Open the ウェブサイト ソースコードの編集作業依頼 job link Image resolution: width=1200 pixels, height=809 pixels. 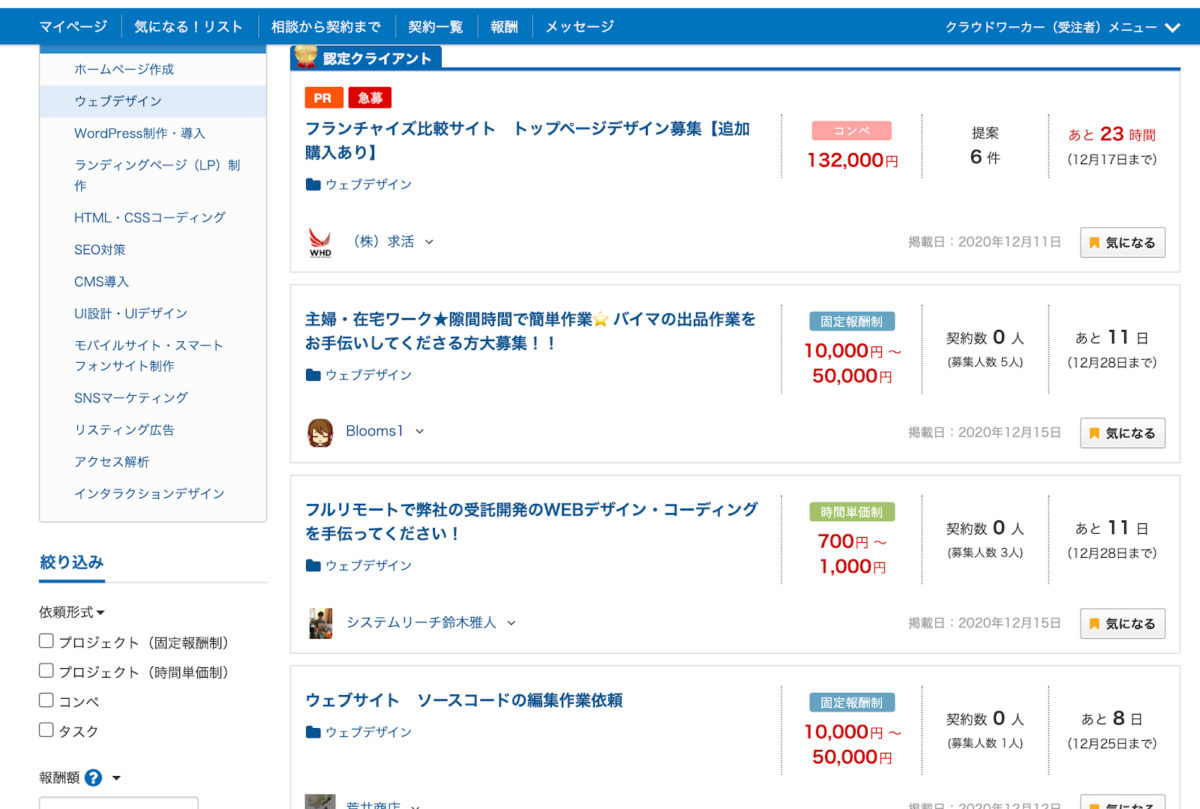point(464,700)
